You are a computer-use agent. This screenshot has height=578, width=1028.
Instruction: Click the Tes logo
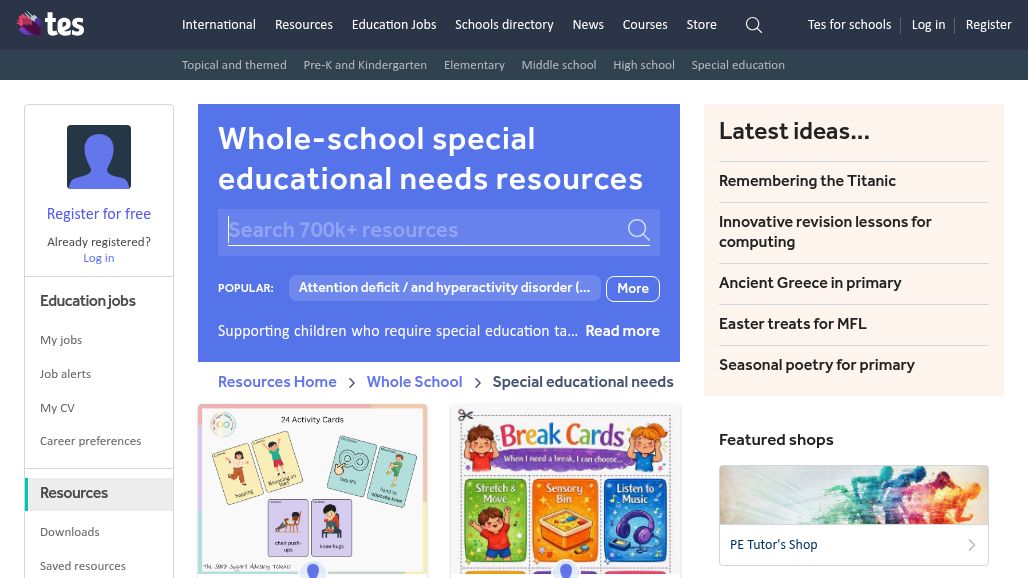50,24
